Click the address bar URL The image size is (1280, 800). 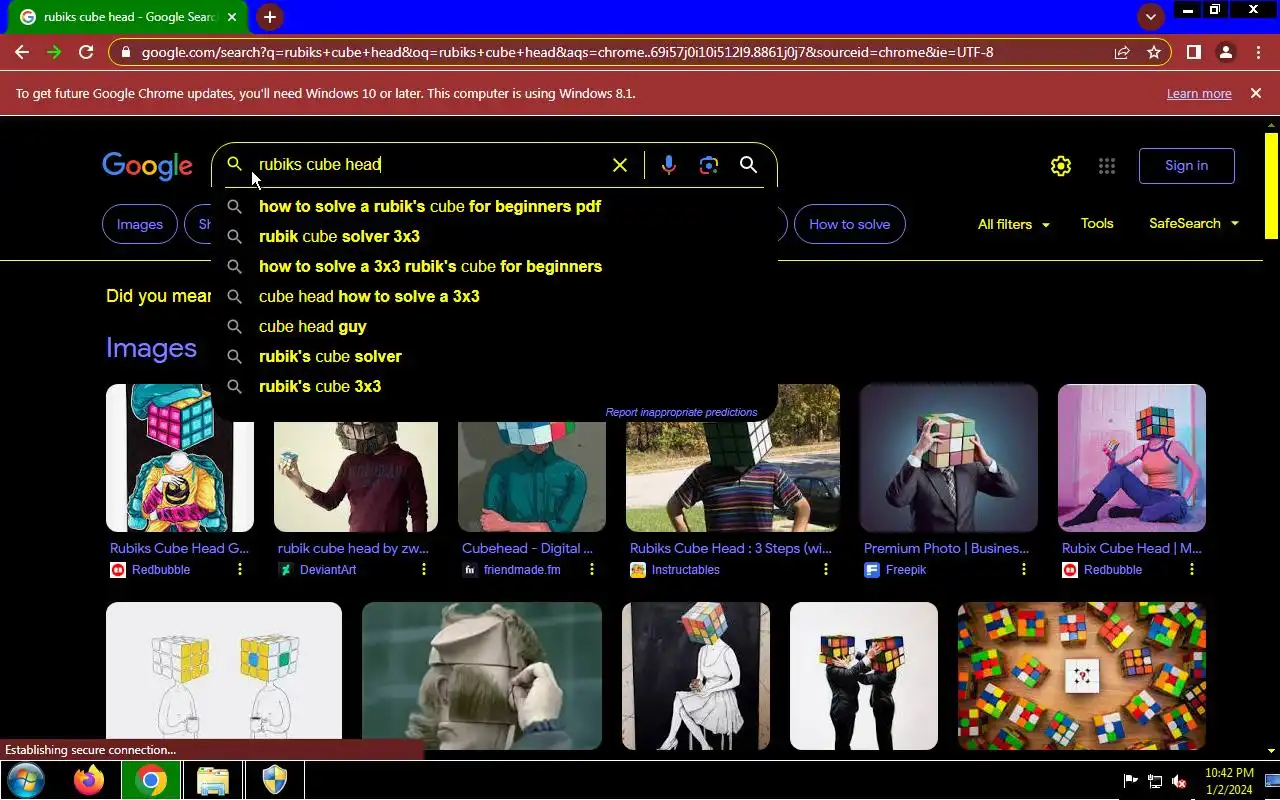coord(567,52)
